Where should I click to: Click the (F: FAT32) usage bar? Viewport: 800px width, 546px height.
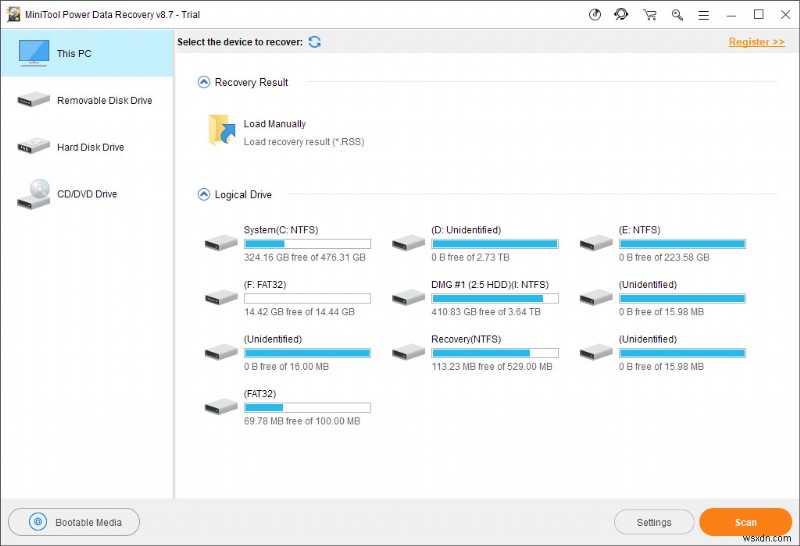pyautogui.click(x=308, y=299)
